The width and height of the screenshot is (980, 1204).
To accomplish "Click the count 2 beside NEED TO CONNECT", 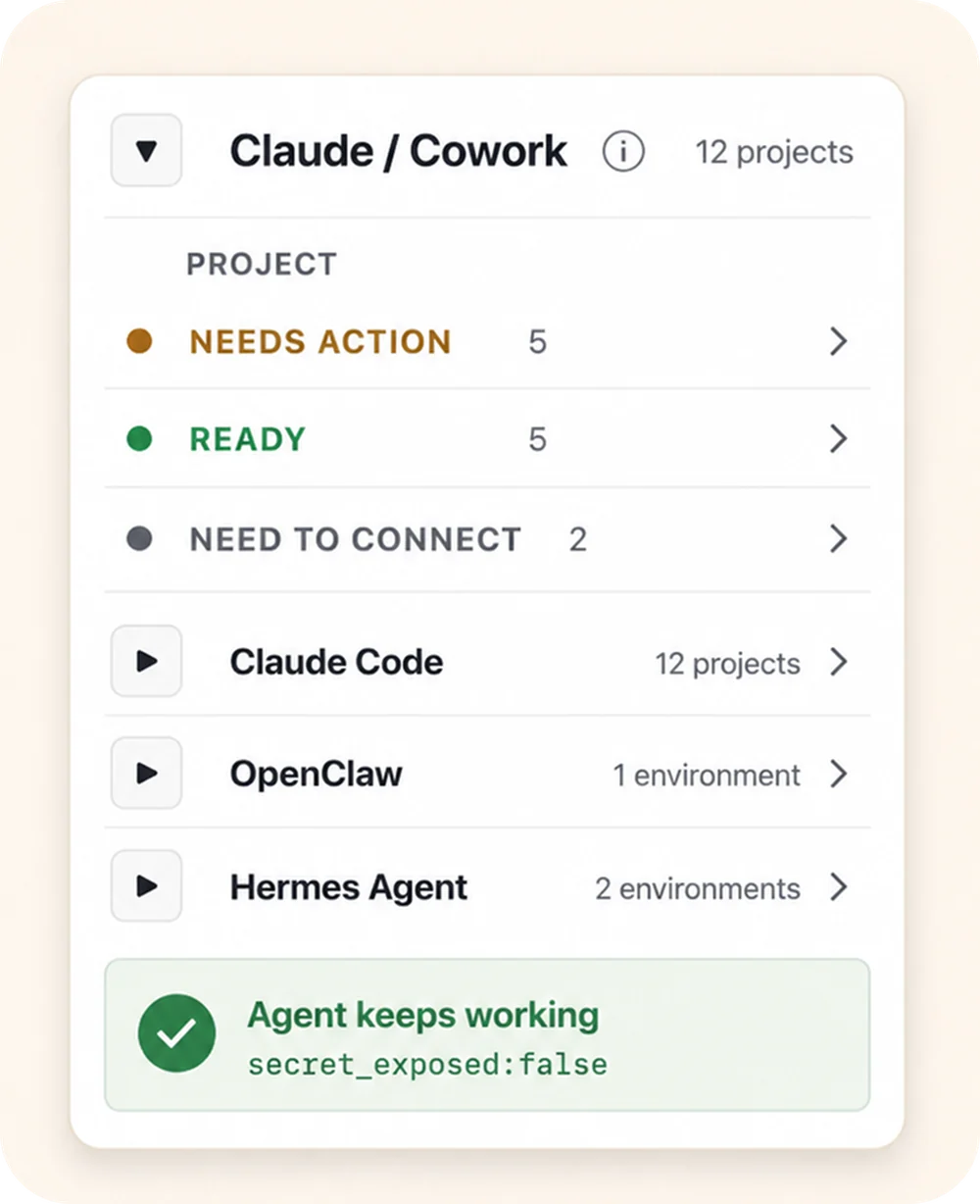I will [578, 538].
